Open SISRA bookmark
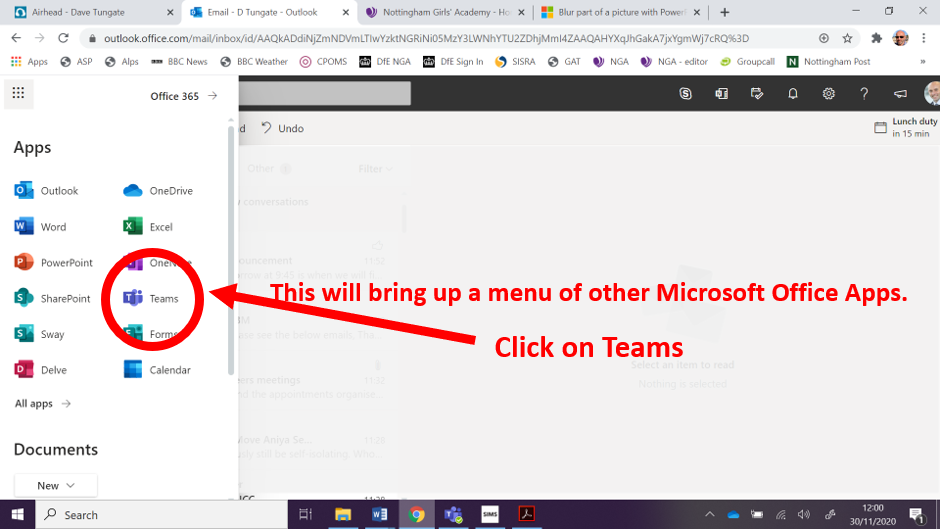 pyautogui.click(x=516, y=62)
